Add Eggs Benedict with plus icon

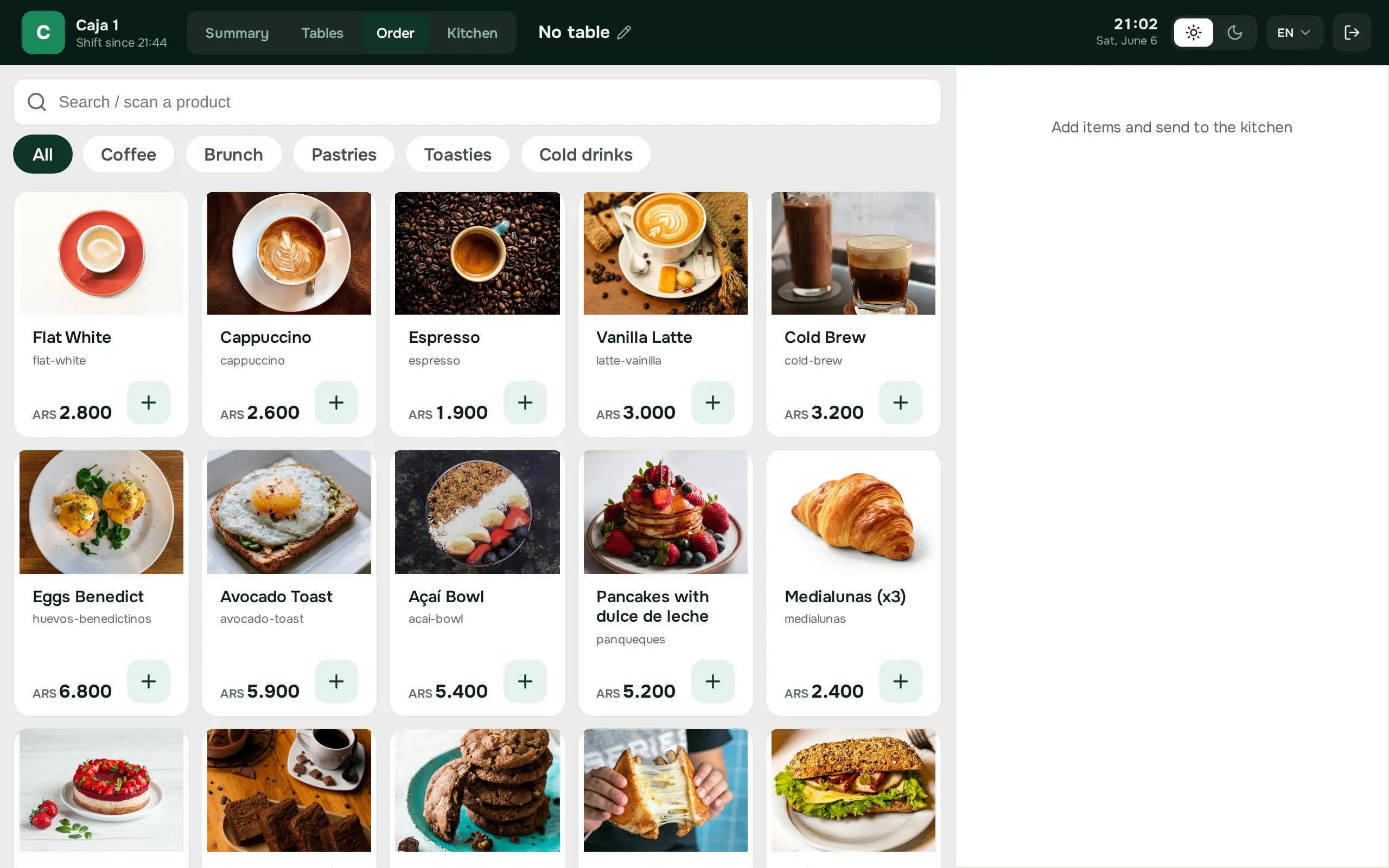[x=149, y=681]
